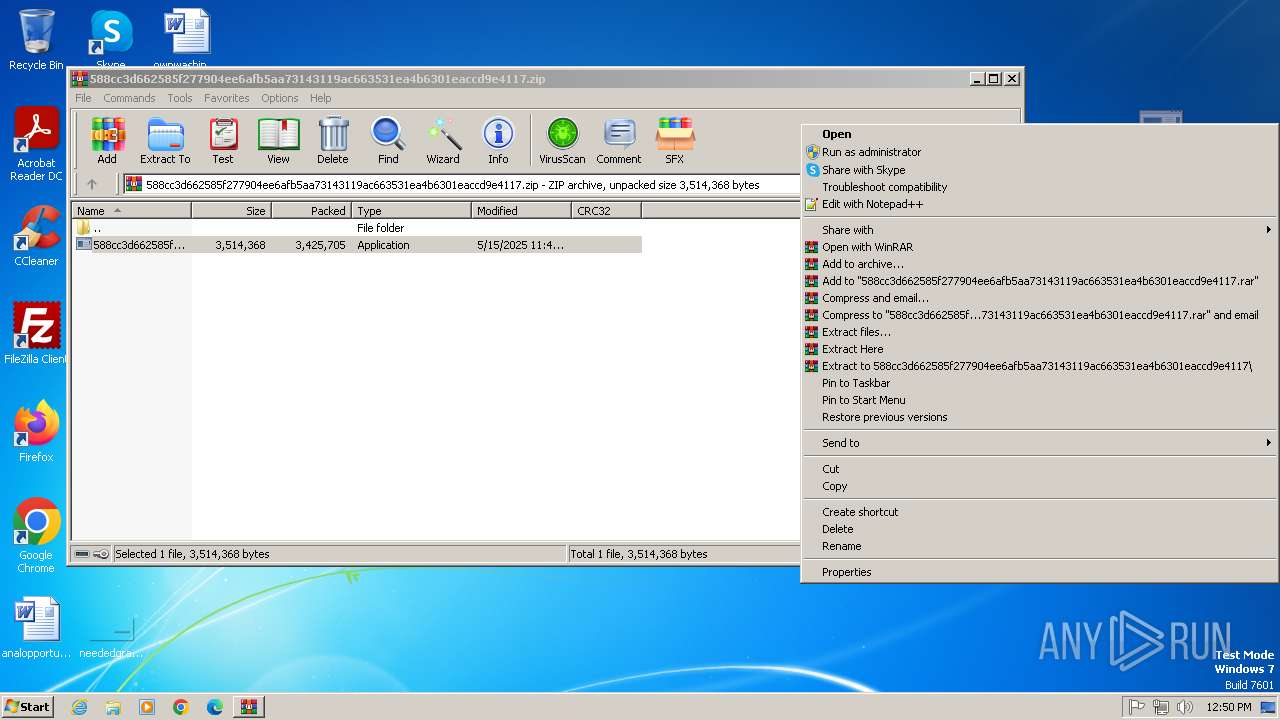Click the Internet Explorer taskbar icon
1280x720 pixels.
click(x=79, y=707)
